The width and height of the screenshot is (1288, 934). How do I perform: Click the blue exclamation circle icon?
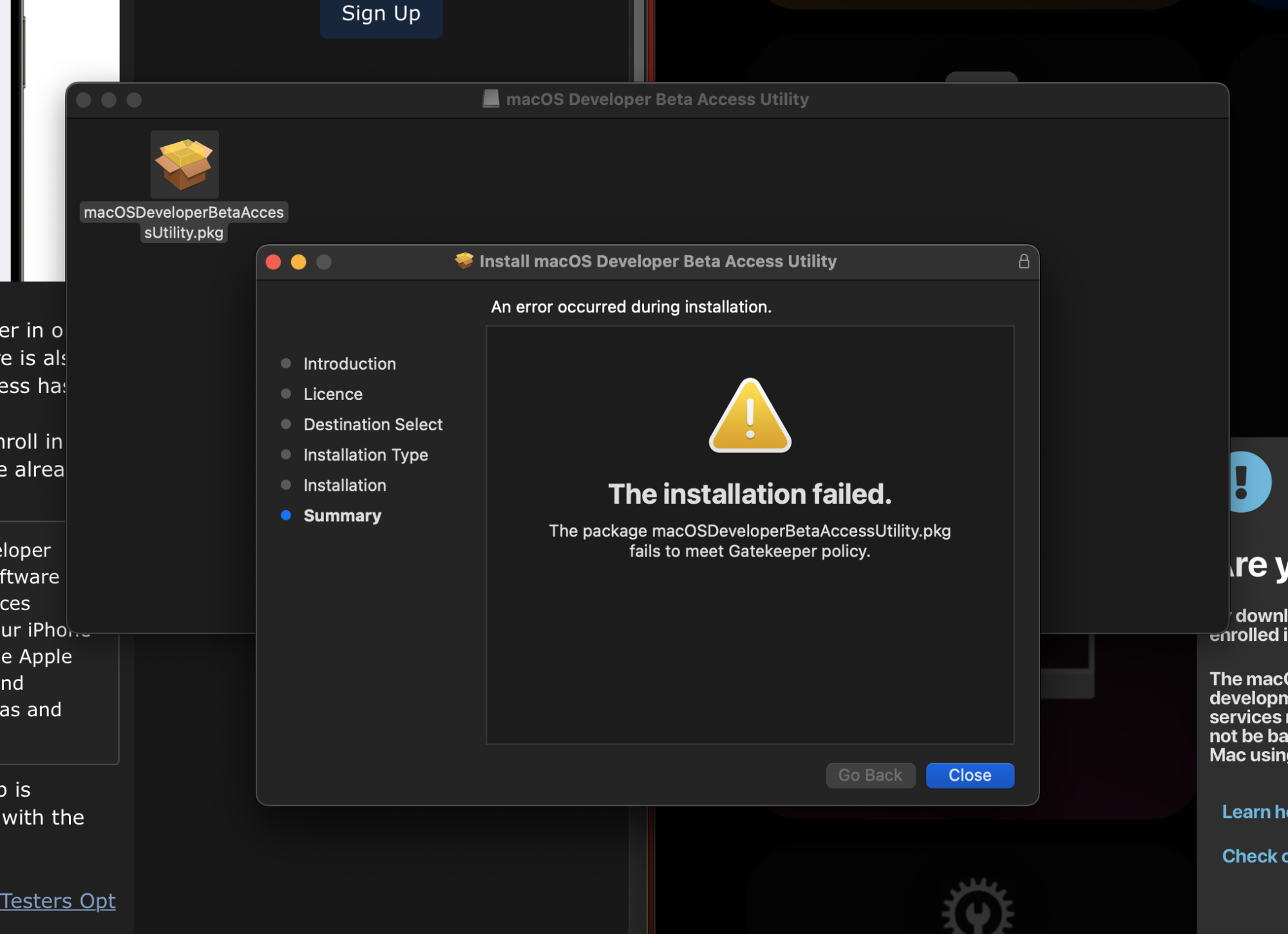[1247, 482]
